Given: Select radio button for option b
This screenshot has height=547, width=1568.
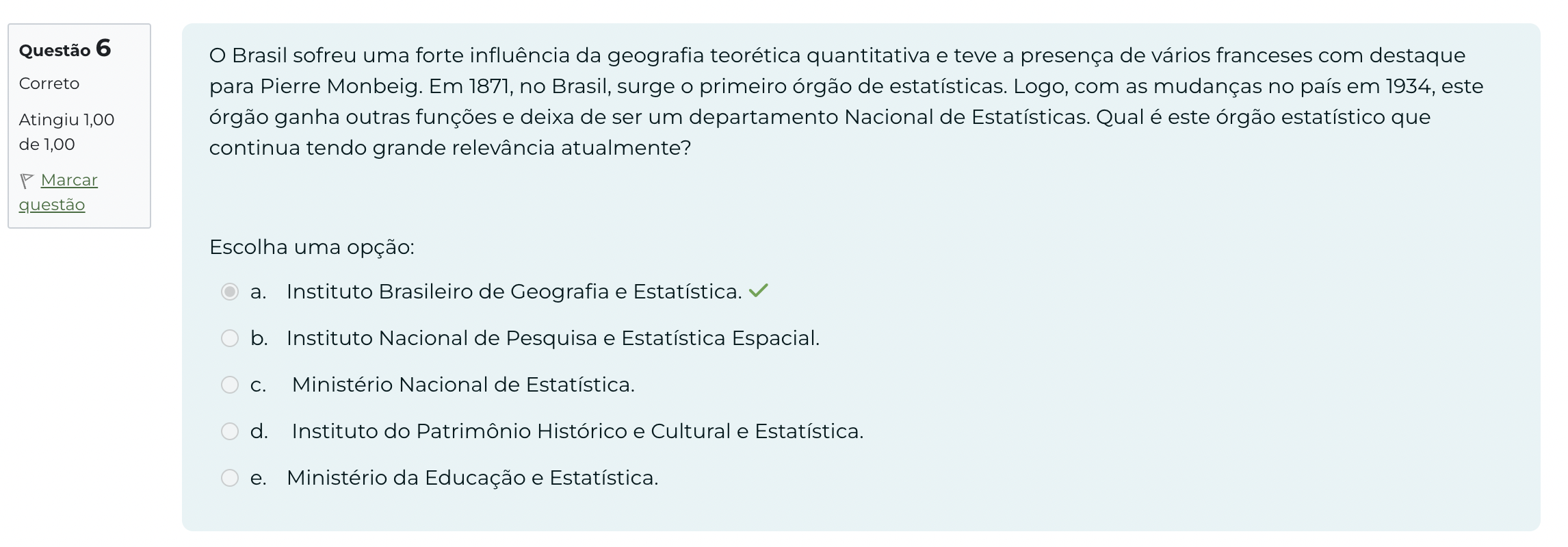Looking at the screenshot, I should 230,338.
